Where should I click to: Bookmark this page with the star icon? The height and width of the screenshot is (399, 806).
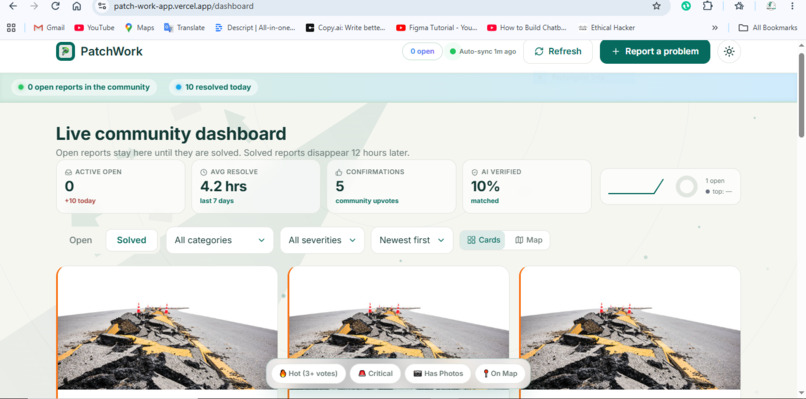(x=656, y=6)
